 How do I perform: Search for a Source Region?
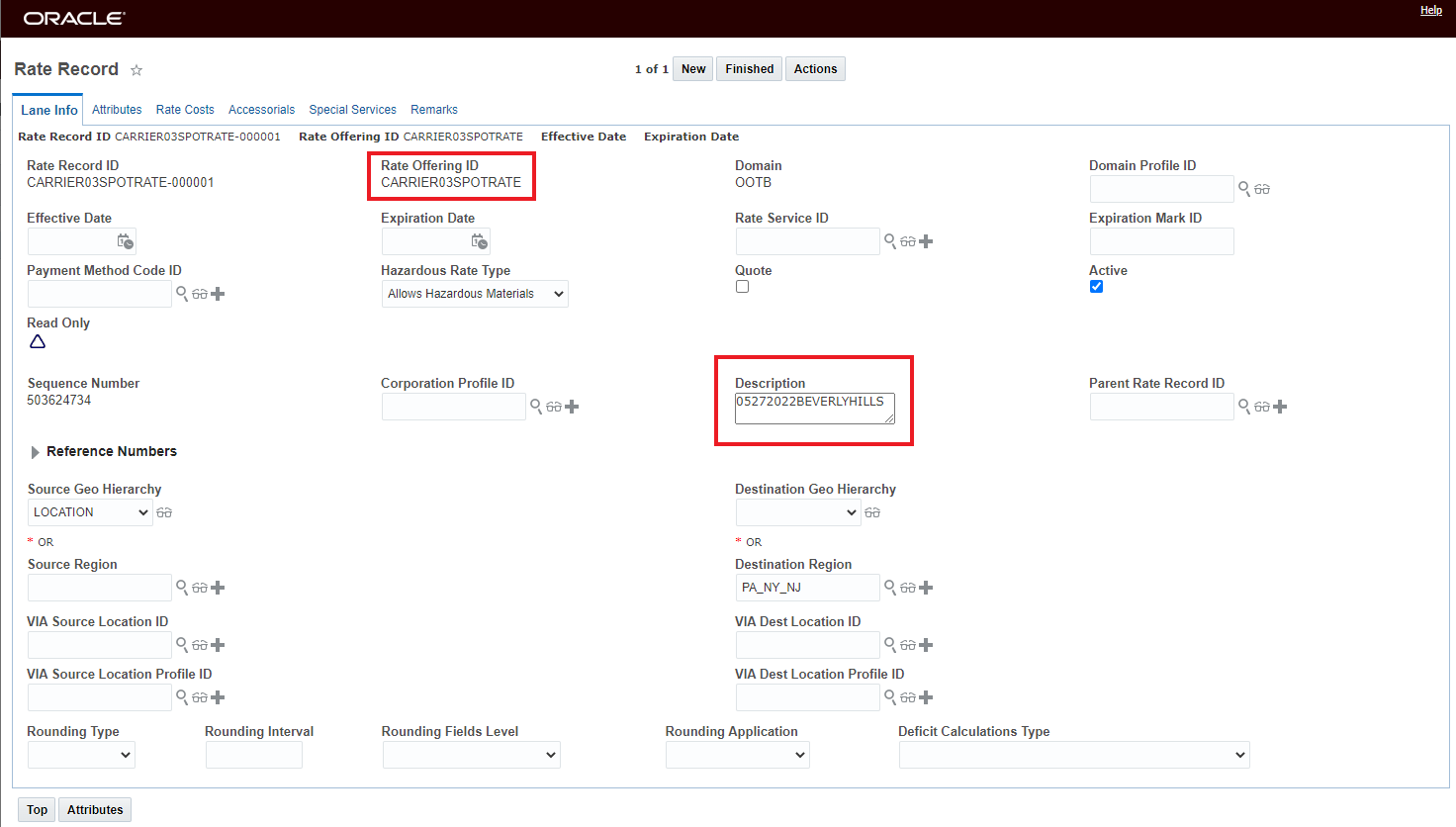(x=182, y=587)
